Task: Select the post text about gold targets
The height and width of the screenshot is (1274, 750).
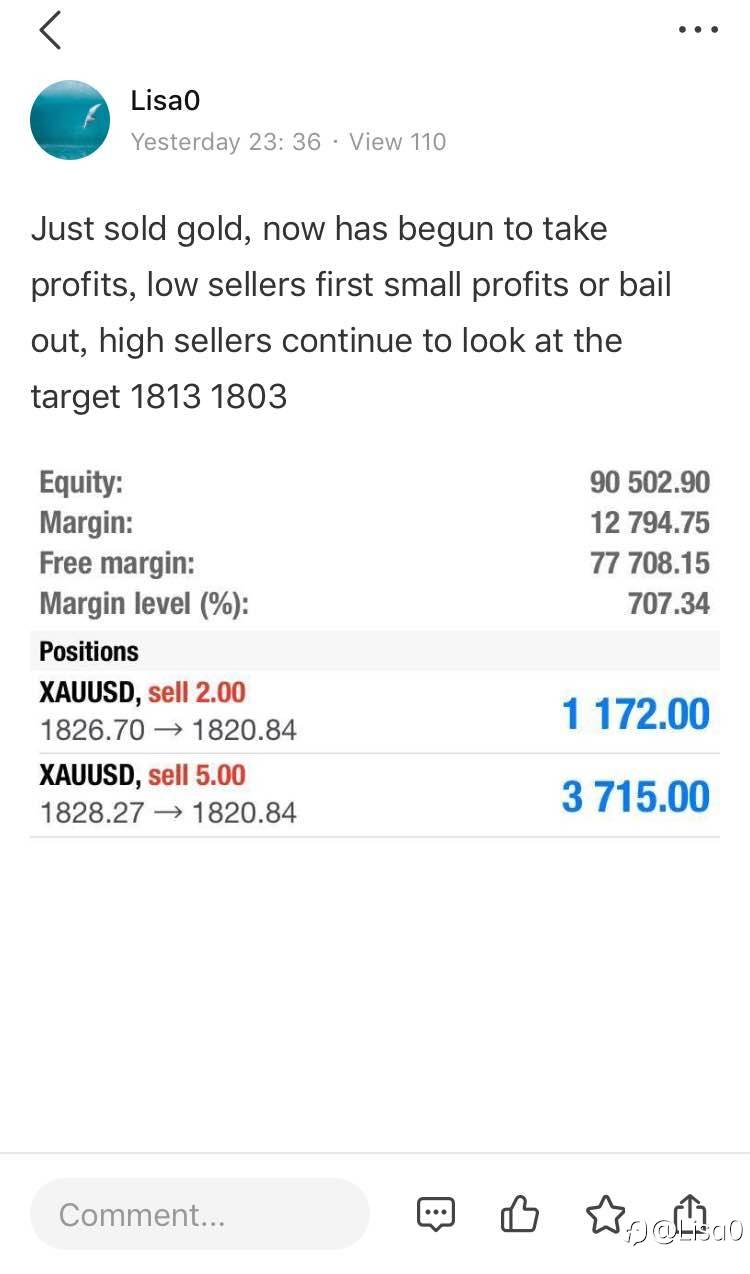Action: (350, 312)
